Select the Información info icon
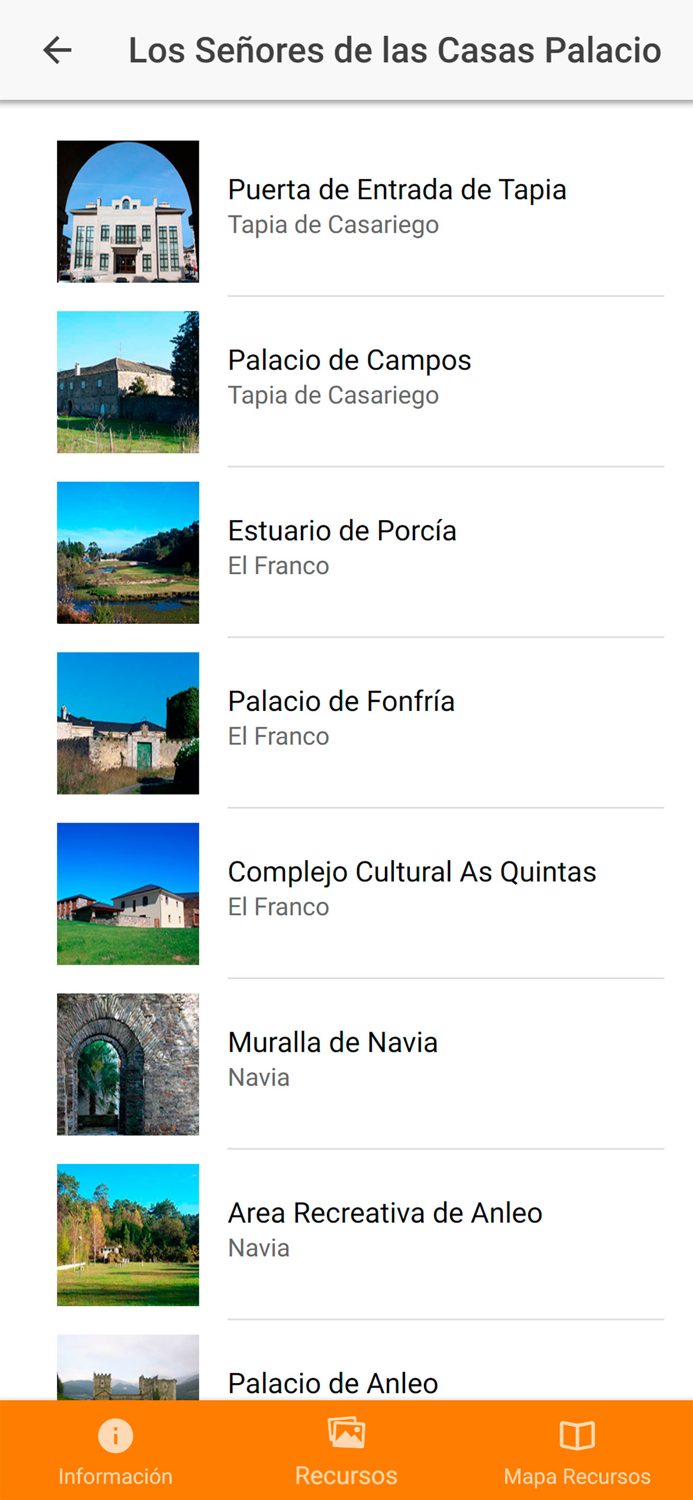Viewport: 693px width, 1500px height. click(115, 1435)
